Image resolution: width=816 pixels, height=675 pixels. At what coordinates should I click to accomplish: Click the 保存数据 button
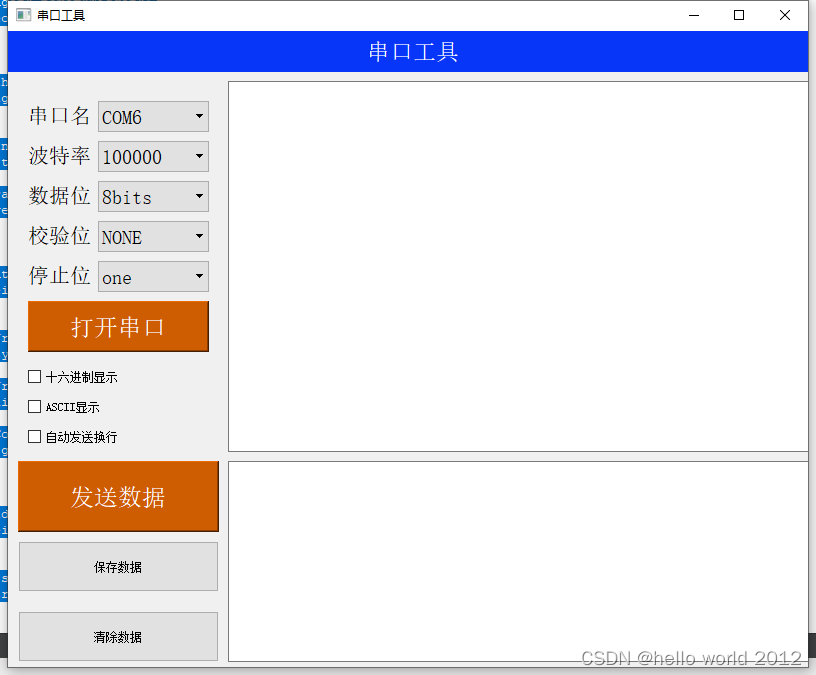pos(118,567)
